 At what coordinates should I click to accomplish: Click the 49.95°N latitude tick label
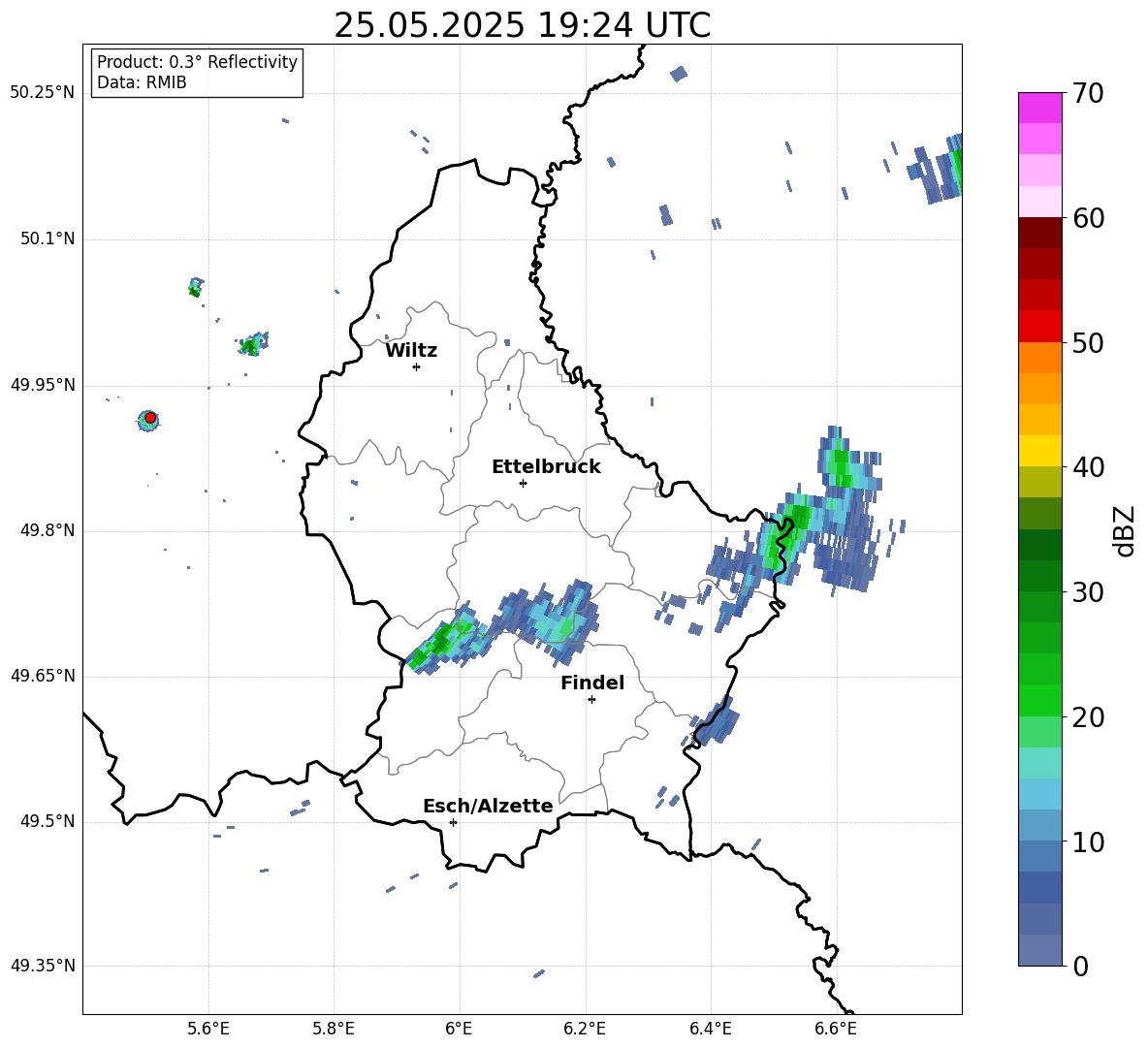(x=42, y=385)
